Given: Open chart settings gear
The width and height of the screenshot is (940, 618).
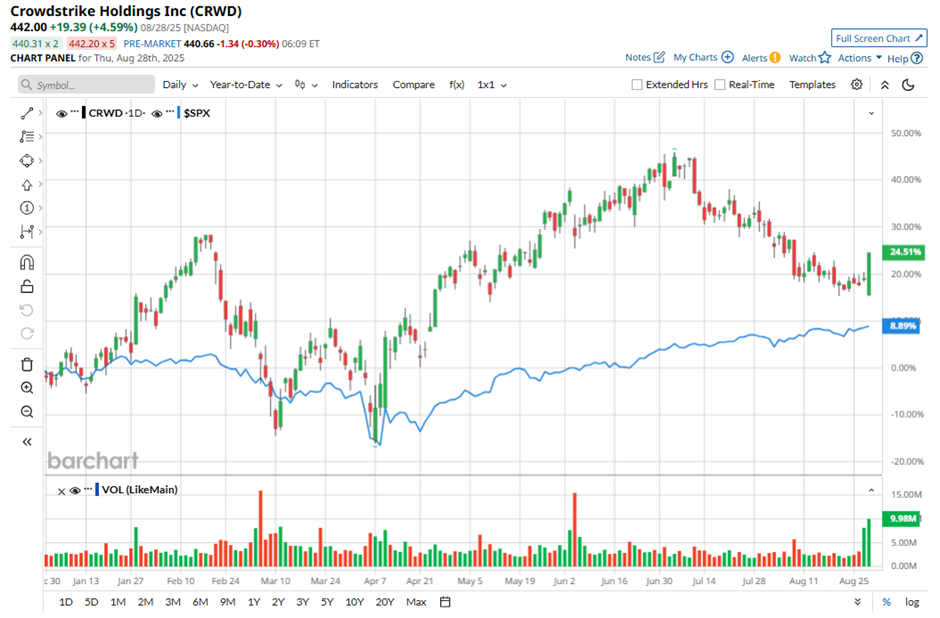Looking at the screenshot, I should (x=857, y=85).
